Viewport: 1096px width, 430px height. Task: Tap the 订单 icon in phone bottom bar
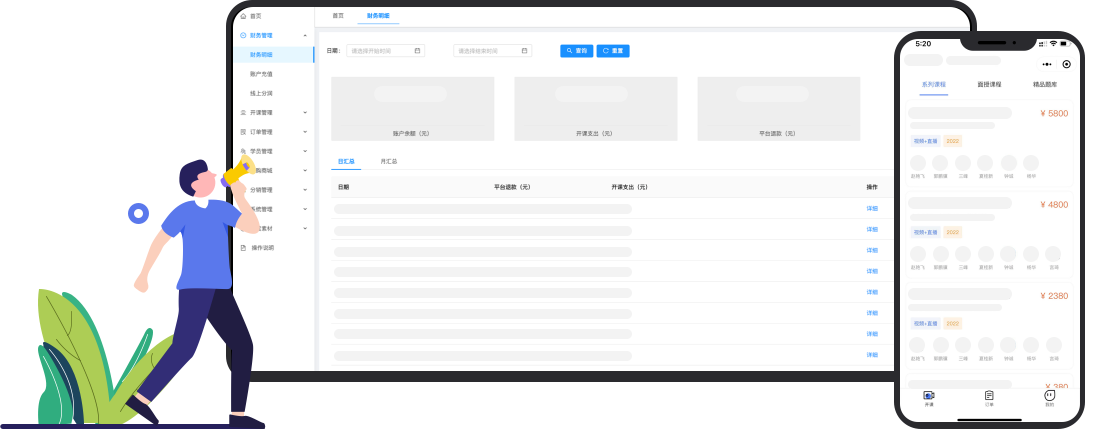[x=989, y=396]
